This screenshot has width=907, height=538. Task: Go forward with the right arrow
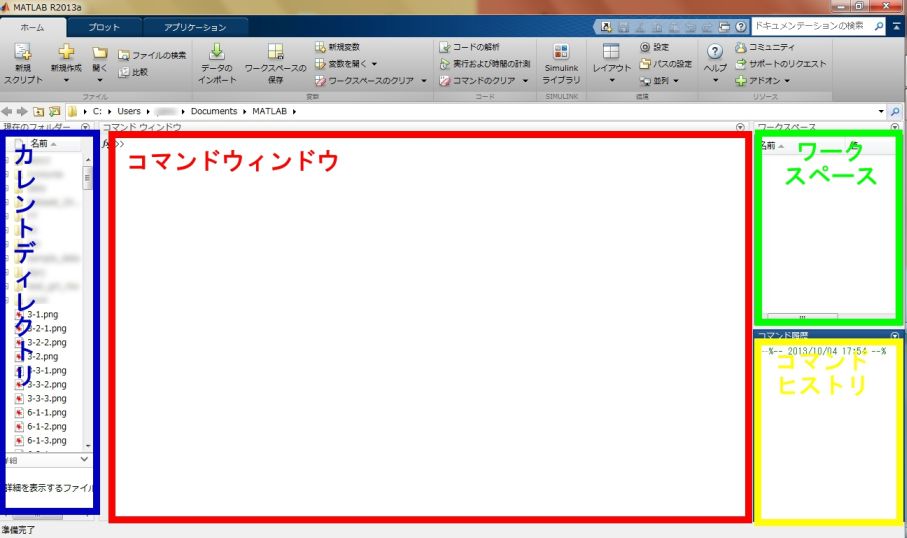tap(22, 111)
